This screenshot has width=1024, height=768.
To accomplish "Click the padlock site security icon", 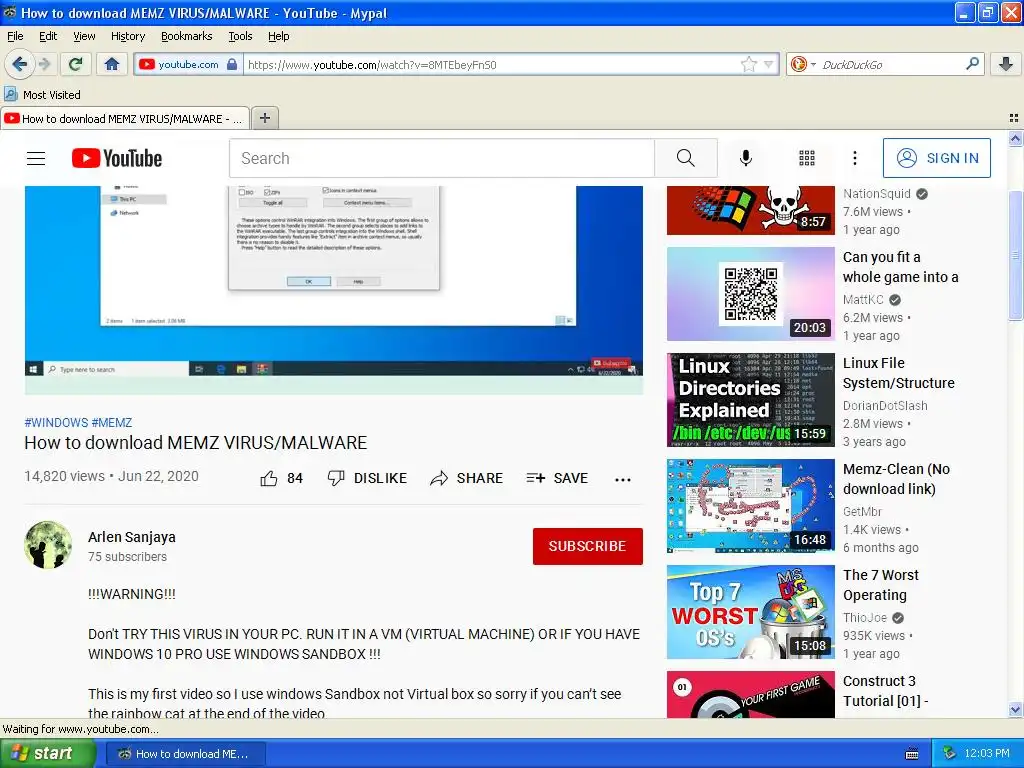I will [232, 64].
